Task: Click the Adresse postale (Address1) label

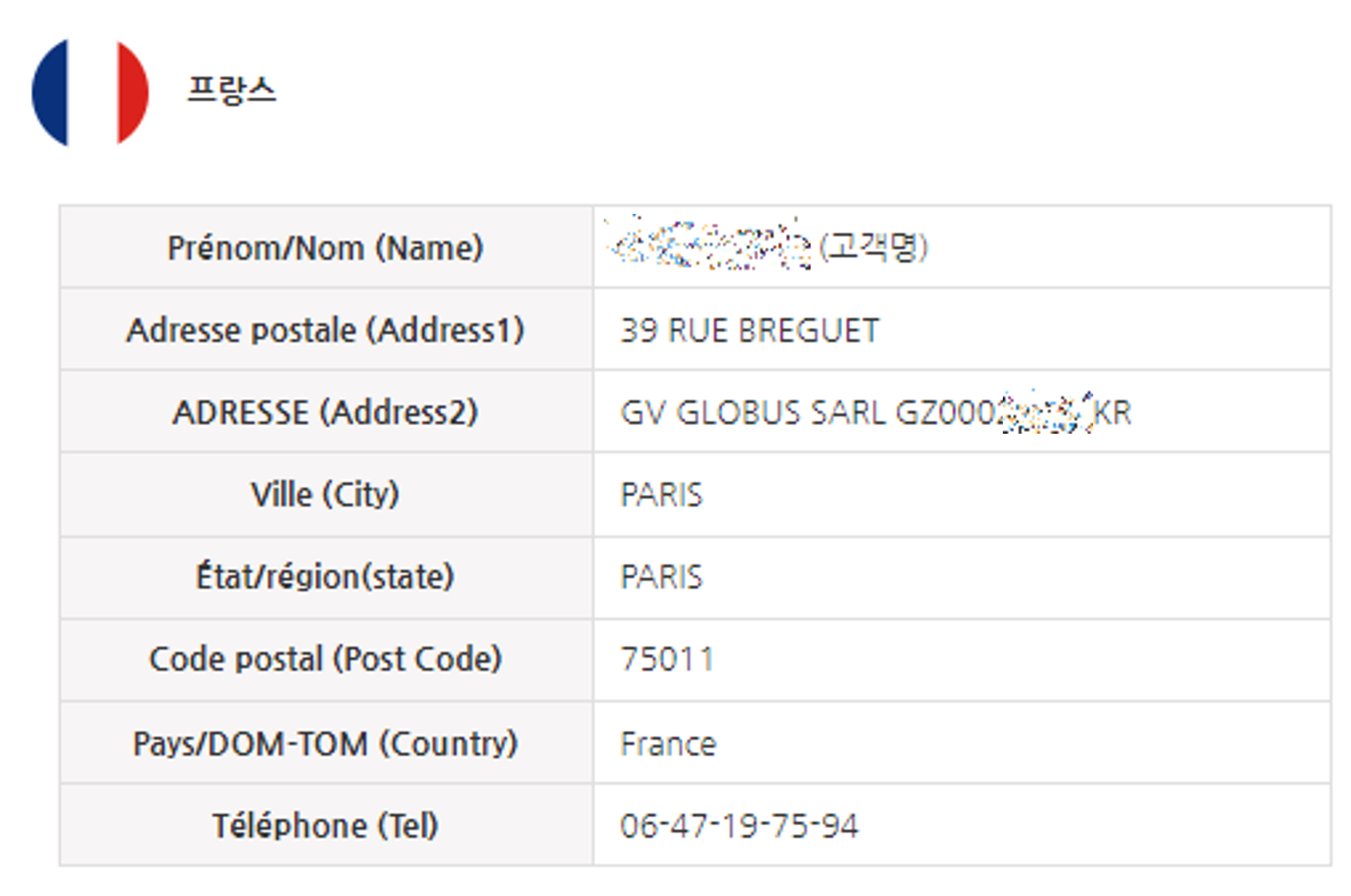Action: (x=326, y=330)
